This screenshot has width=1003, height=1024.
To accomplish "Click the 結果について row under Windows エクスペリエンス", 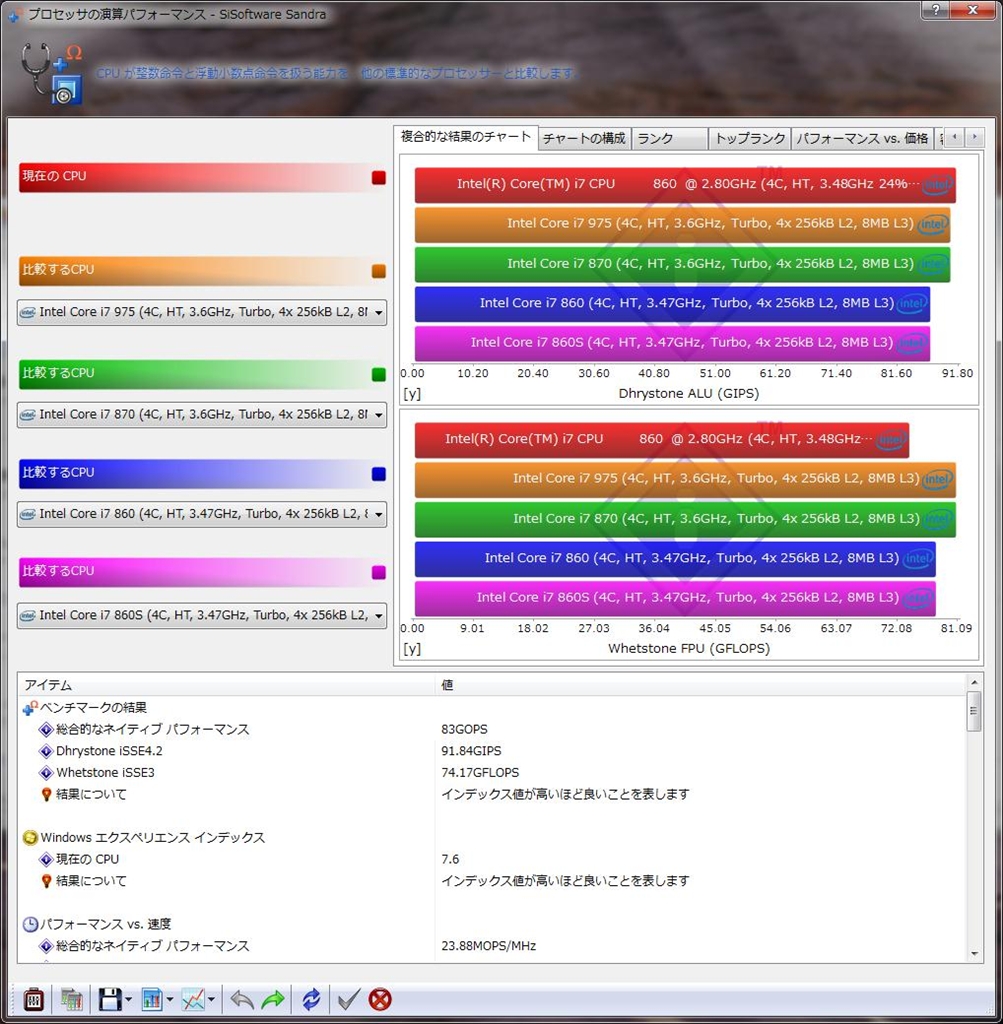I will 492,881.
